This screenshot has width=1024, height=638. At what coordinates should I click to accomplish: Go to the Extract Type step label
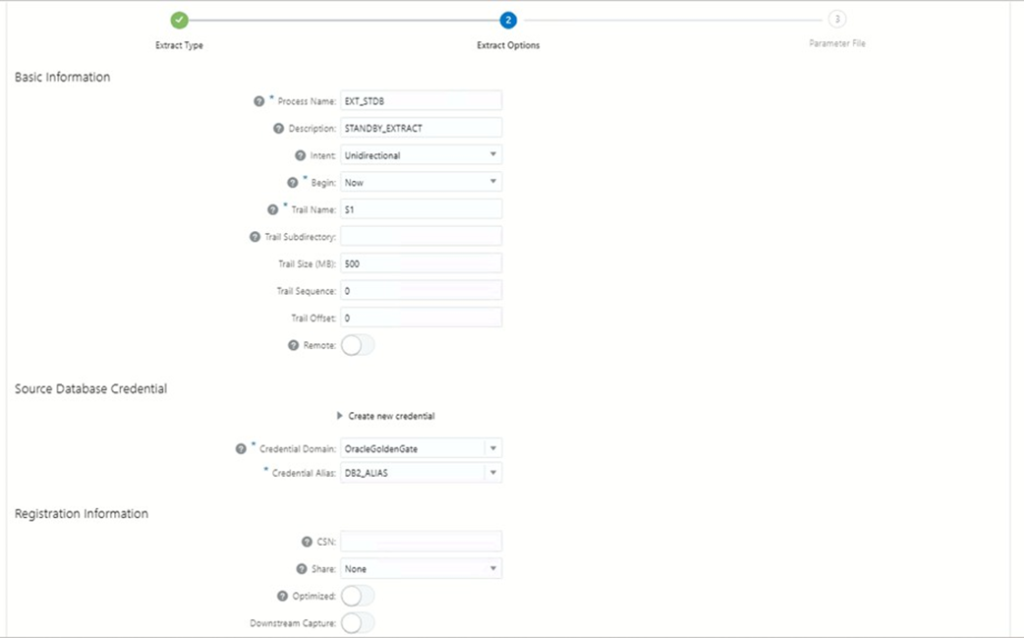[x=180, y=45]
